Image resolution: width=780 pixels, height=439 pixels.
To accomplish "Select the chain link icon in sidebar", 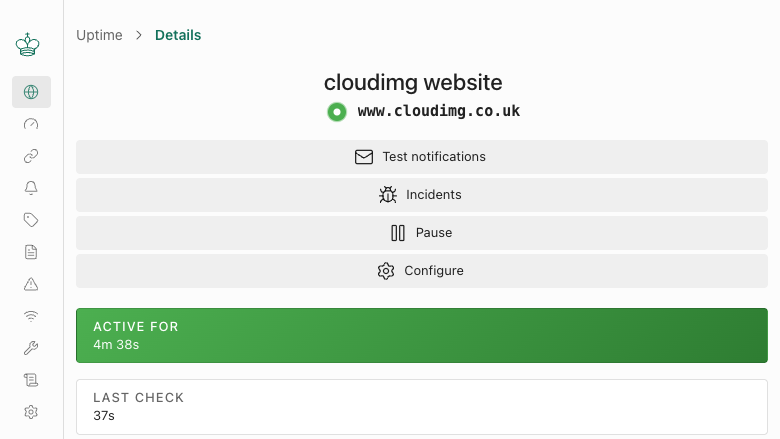I will 31,156.
